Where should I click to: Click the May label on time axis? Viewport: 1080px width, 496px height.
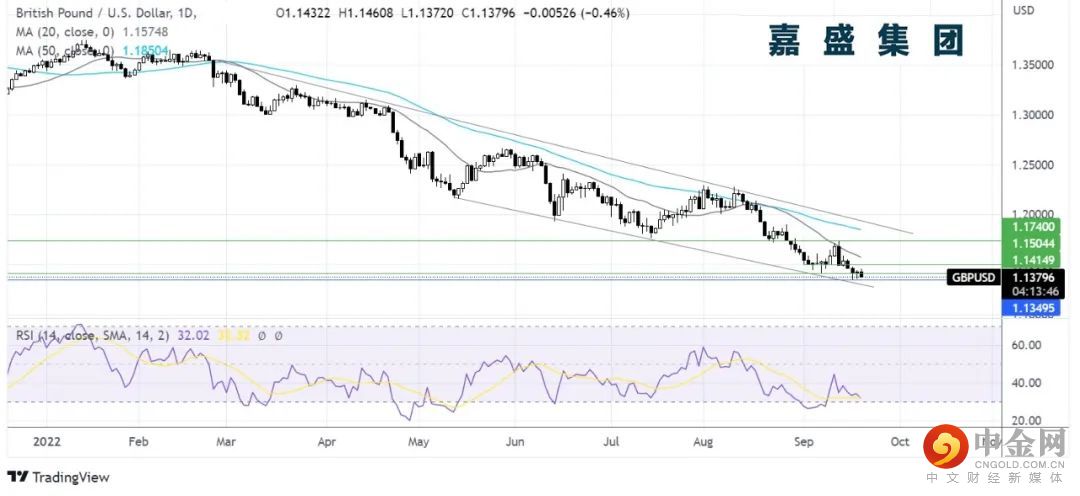[419, 441]
